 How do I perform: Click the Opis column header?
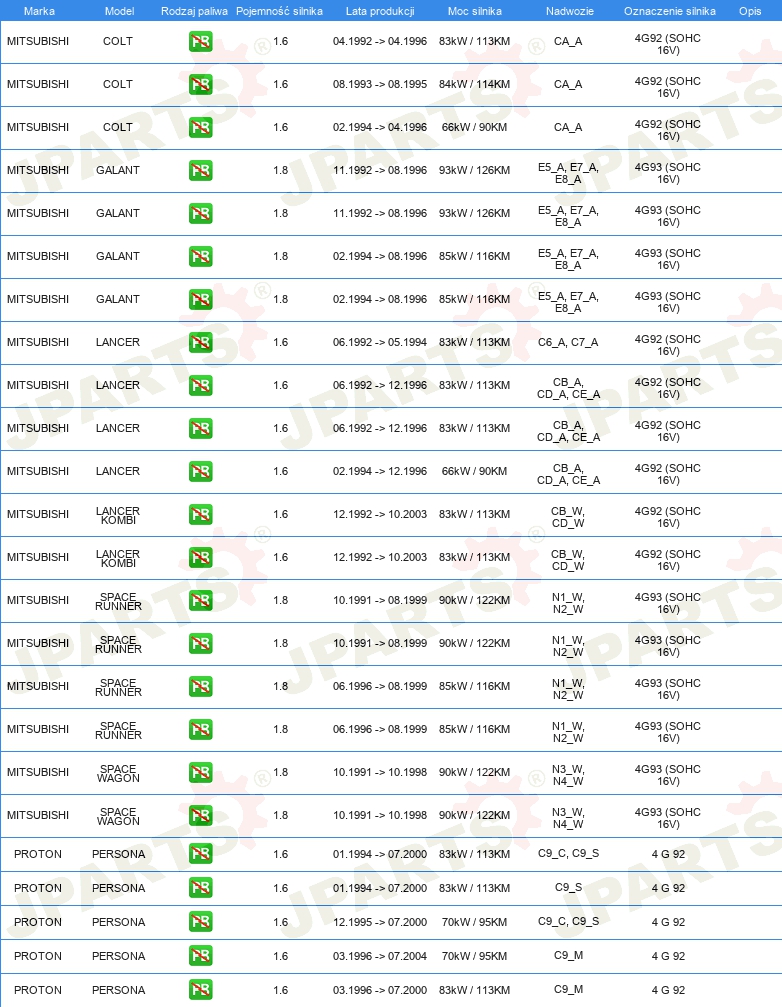(750, 11)
